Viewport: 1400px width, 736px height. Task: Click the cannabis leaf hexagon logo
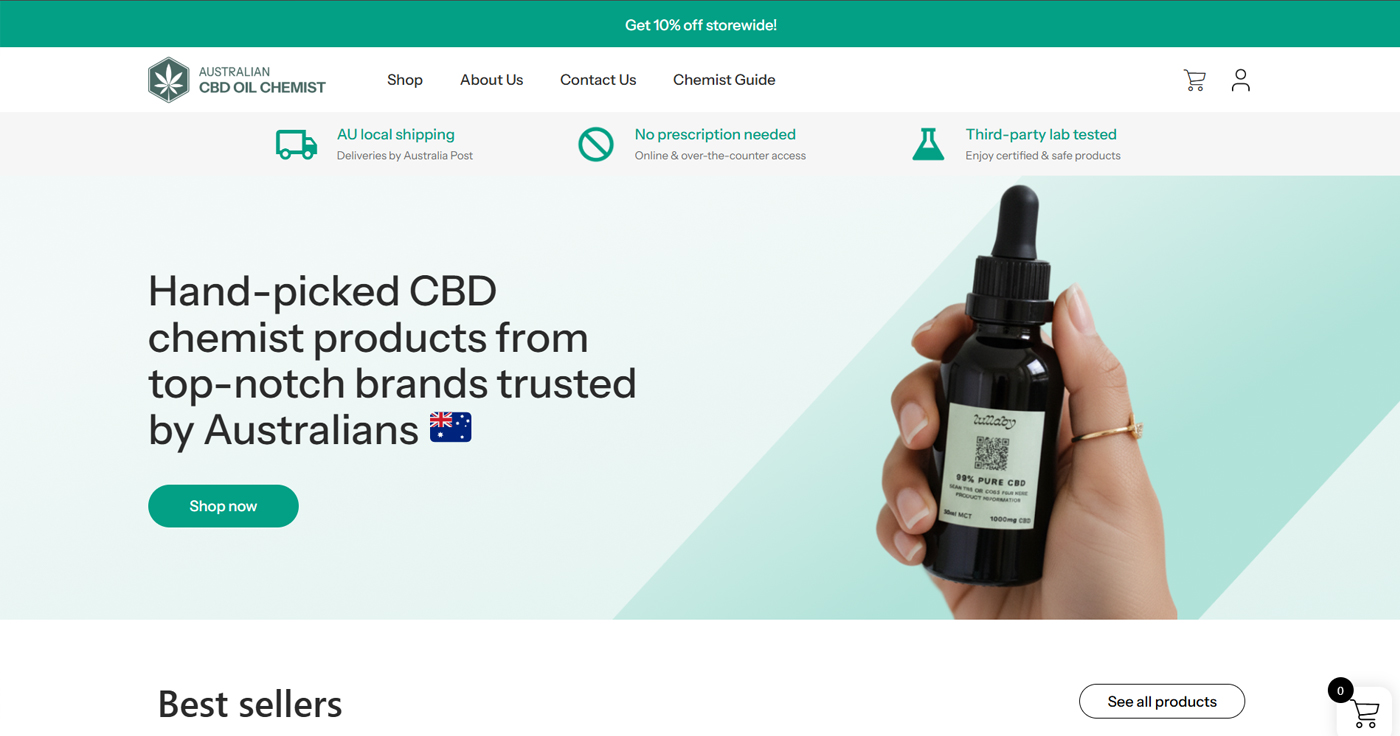[169, 80]
